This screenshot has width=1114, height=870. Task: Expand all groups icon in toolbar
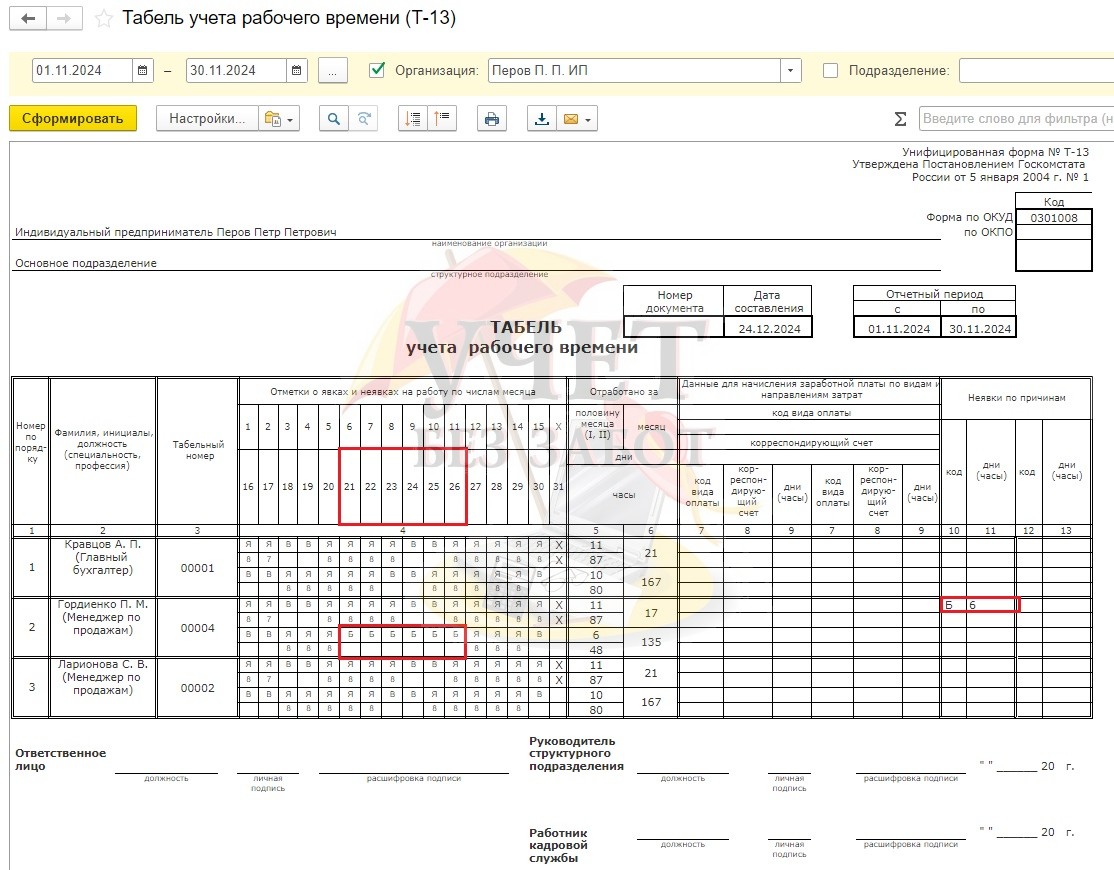(413, 119)
